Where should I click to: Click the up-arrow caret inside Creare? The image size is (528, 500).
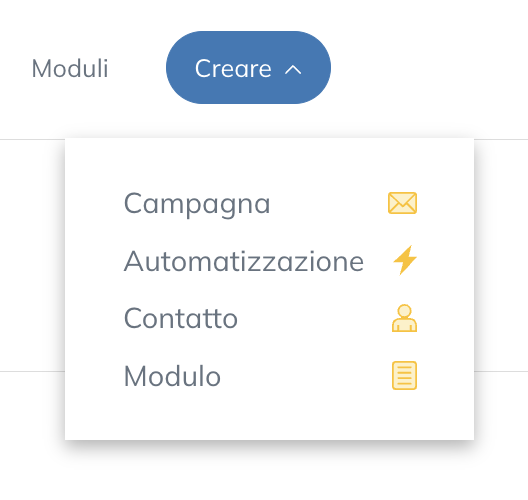point(293,69)
